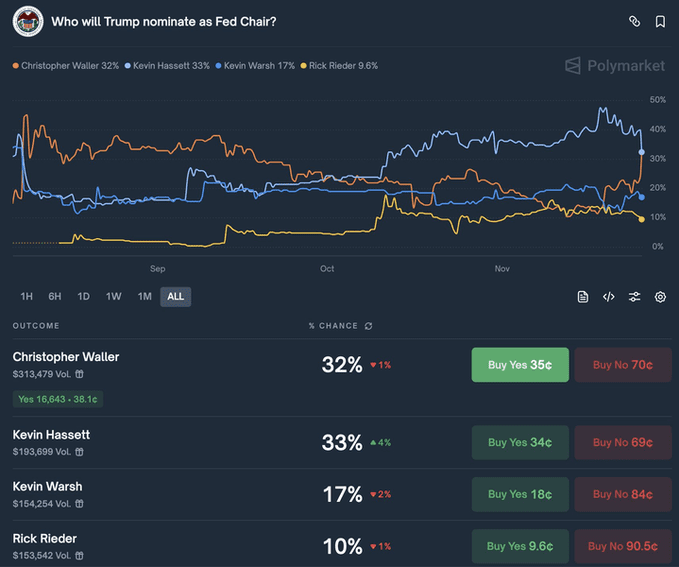Buy No for Kevin Hassett at 69¢
Viewport: 679px width, 567px height.
pos(622,442)
